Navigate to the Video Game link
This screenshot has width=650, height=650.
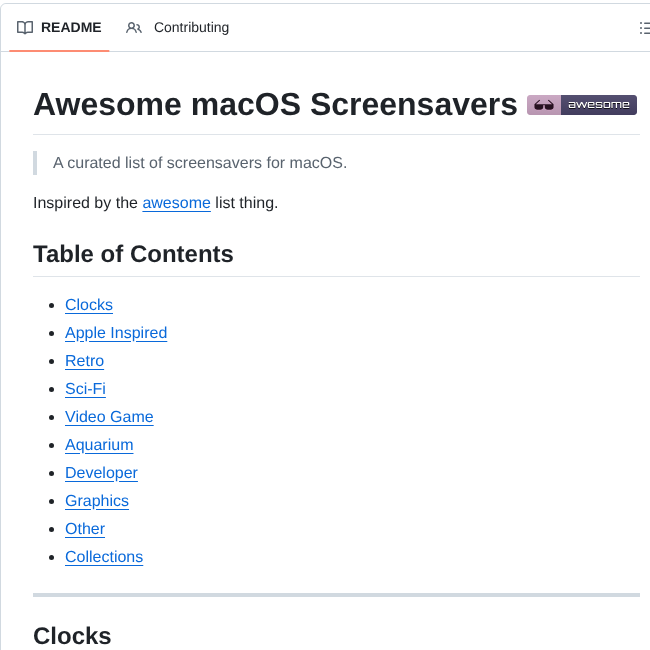109,417
